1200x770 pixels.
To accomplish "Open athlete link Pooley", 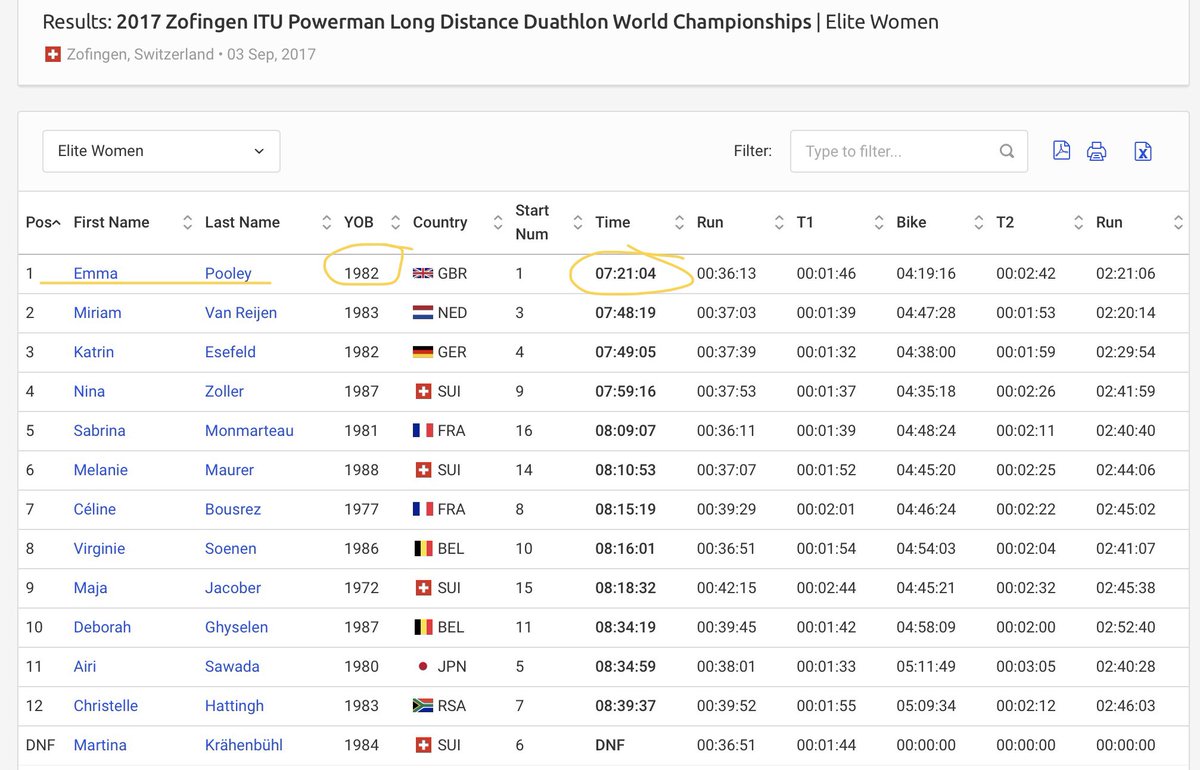I will click(x=228, y=273).
